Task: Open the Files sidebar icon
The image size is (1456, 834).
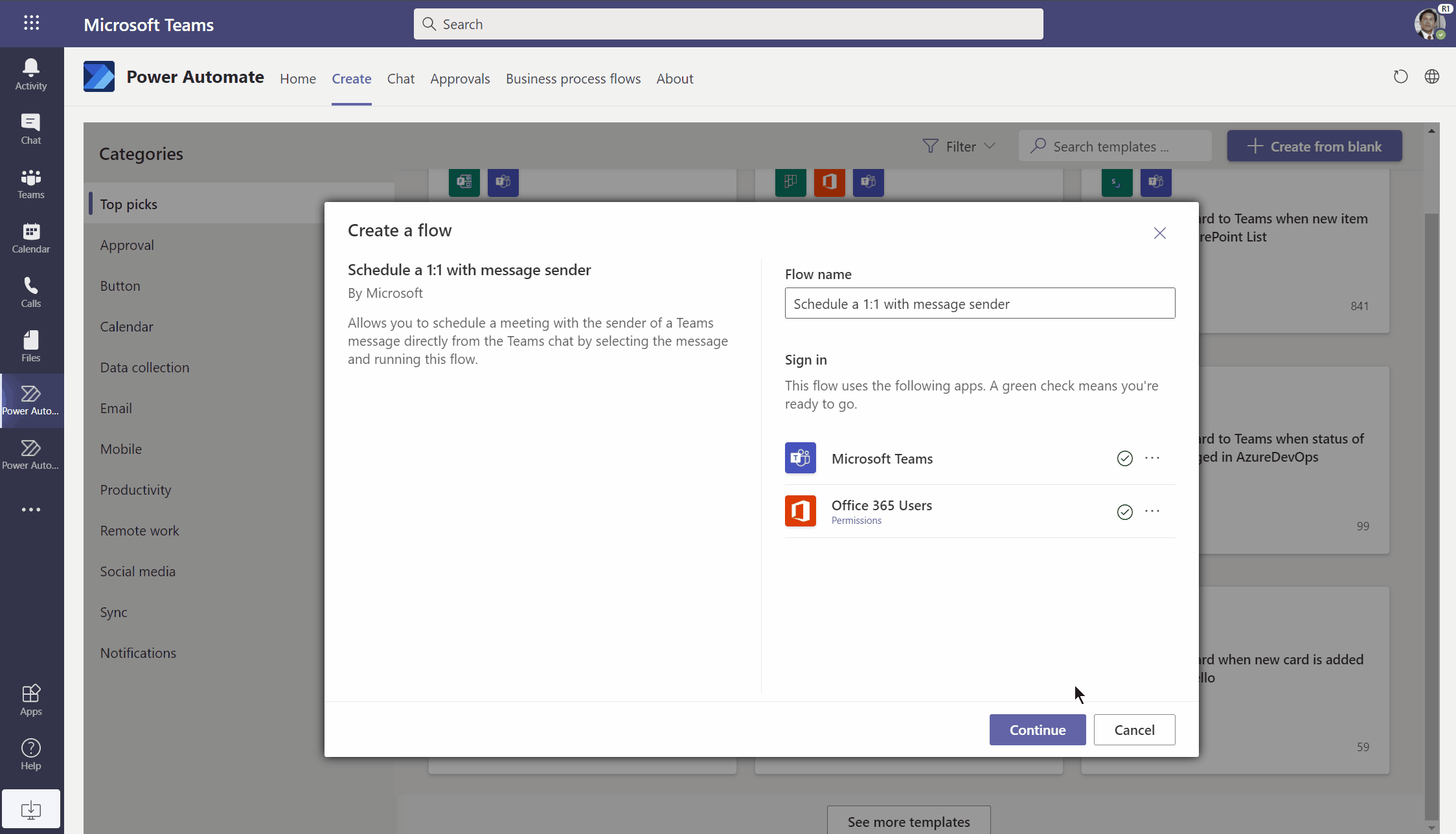Action: pos(31,346)
